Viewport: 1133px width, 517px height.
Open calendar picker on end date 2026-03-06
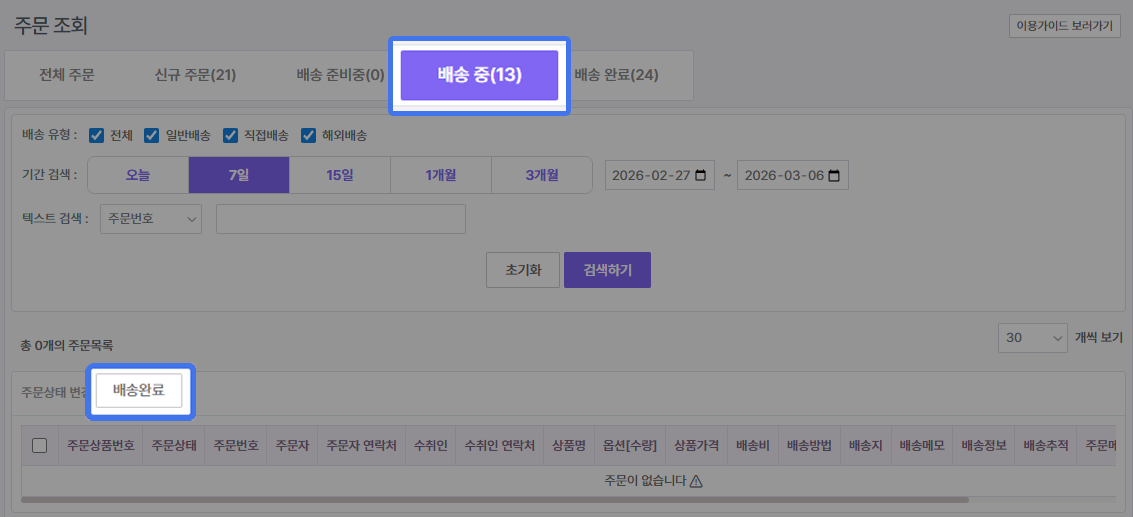(832, 175)
